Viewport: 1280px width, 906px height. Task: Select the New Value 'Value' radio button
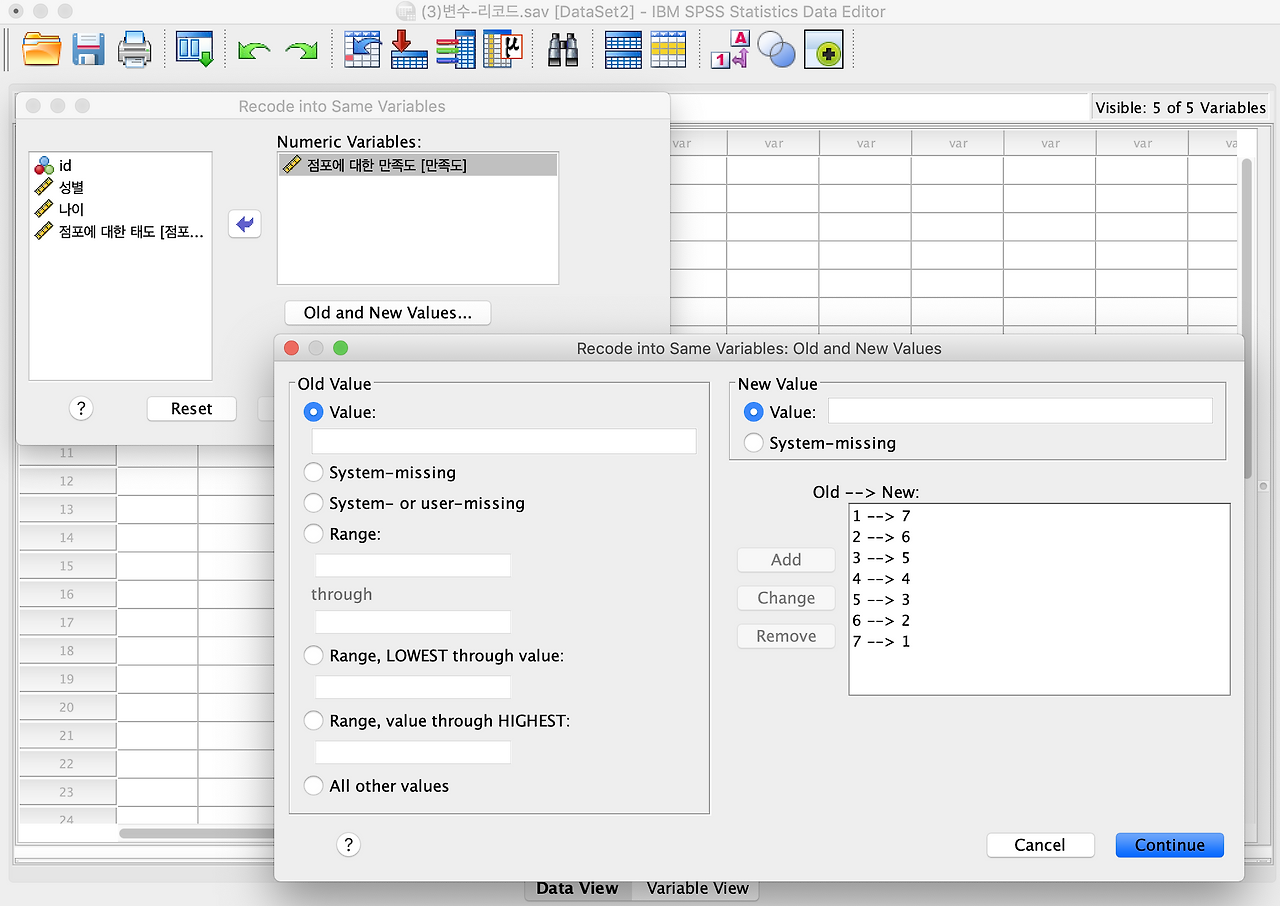click(x=754, y=412)
